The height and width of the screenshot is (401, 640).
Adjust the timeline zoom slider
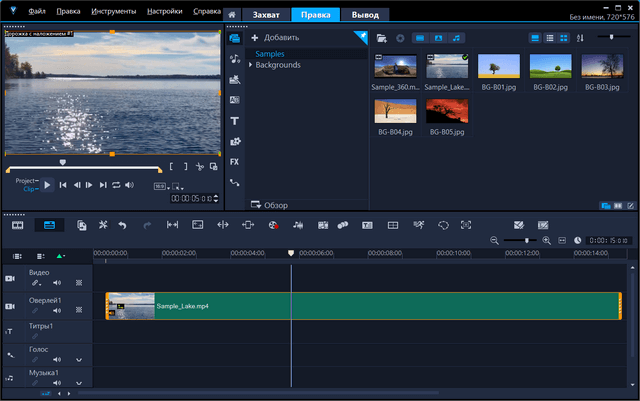point(527,240)
